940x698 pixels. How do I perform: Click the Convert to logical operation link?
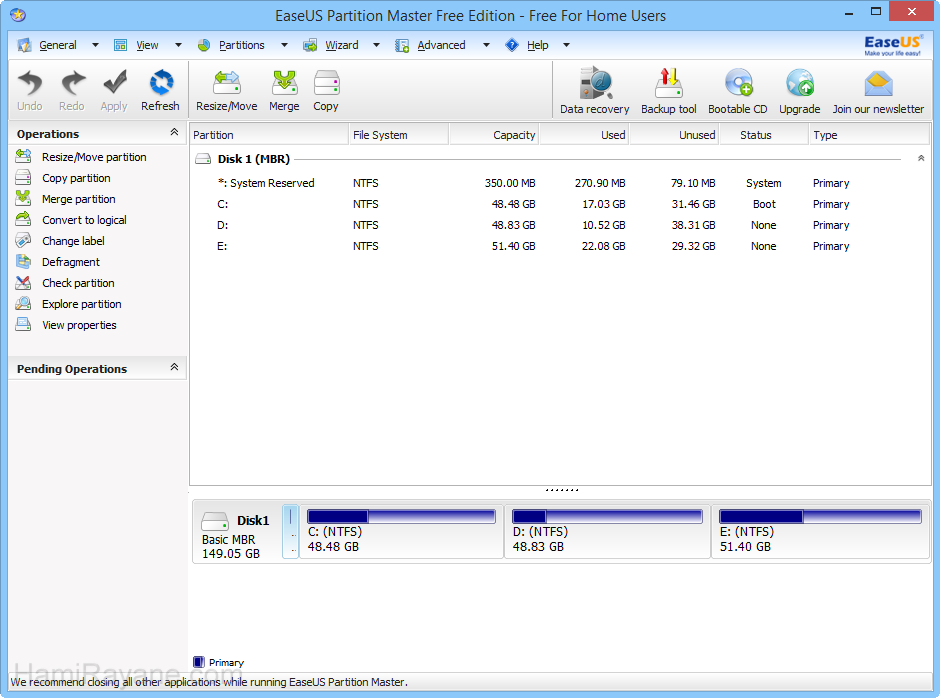(84, 220)
